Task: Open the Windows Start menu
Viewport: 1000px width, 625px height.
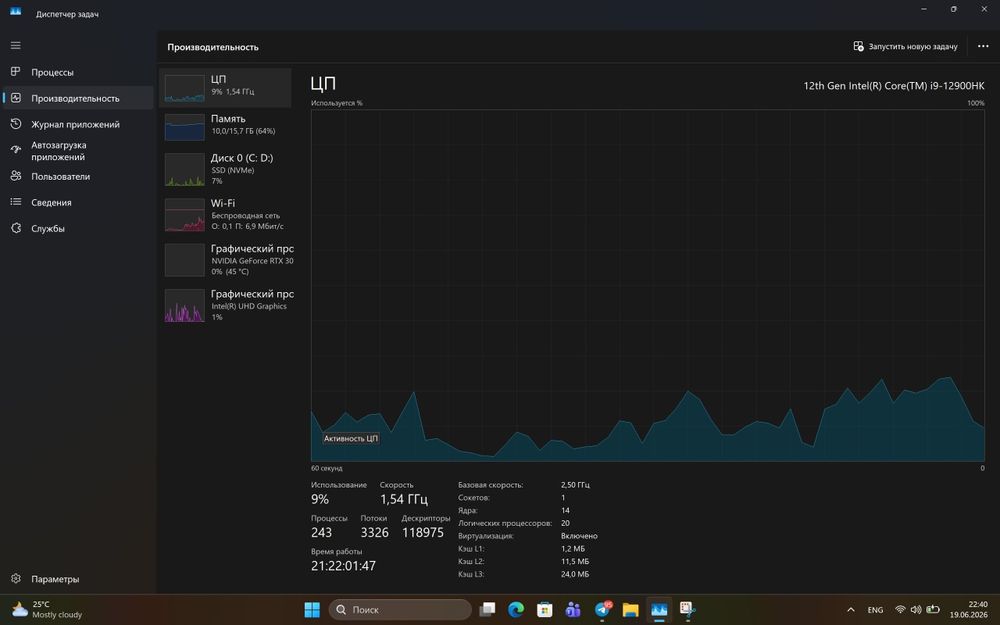Action: pyautogui.click(x=312, y=610)
